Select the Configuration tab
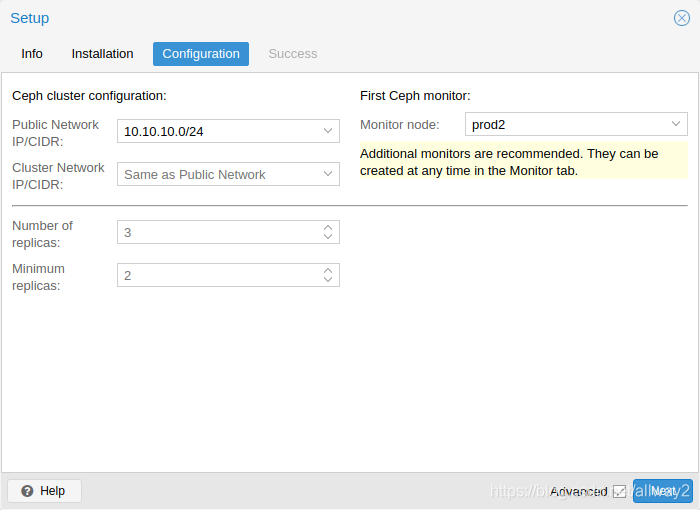This screenshot has width=700, height=510. (201, 54)
